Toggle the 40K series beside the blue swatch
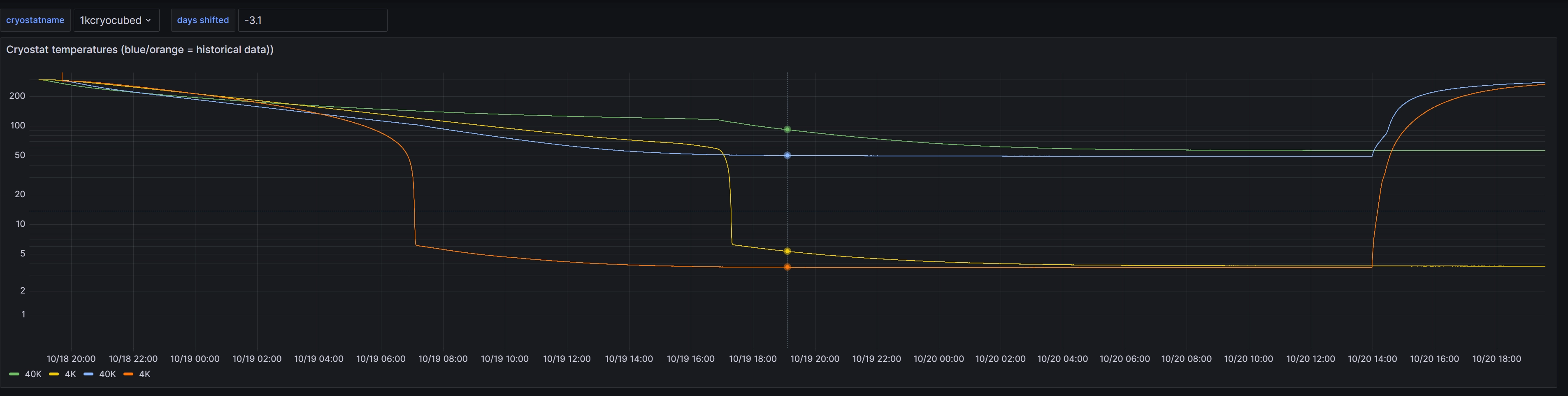The height and width of the screenshot is (396, 1568). (107, 374)
